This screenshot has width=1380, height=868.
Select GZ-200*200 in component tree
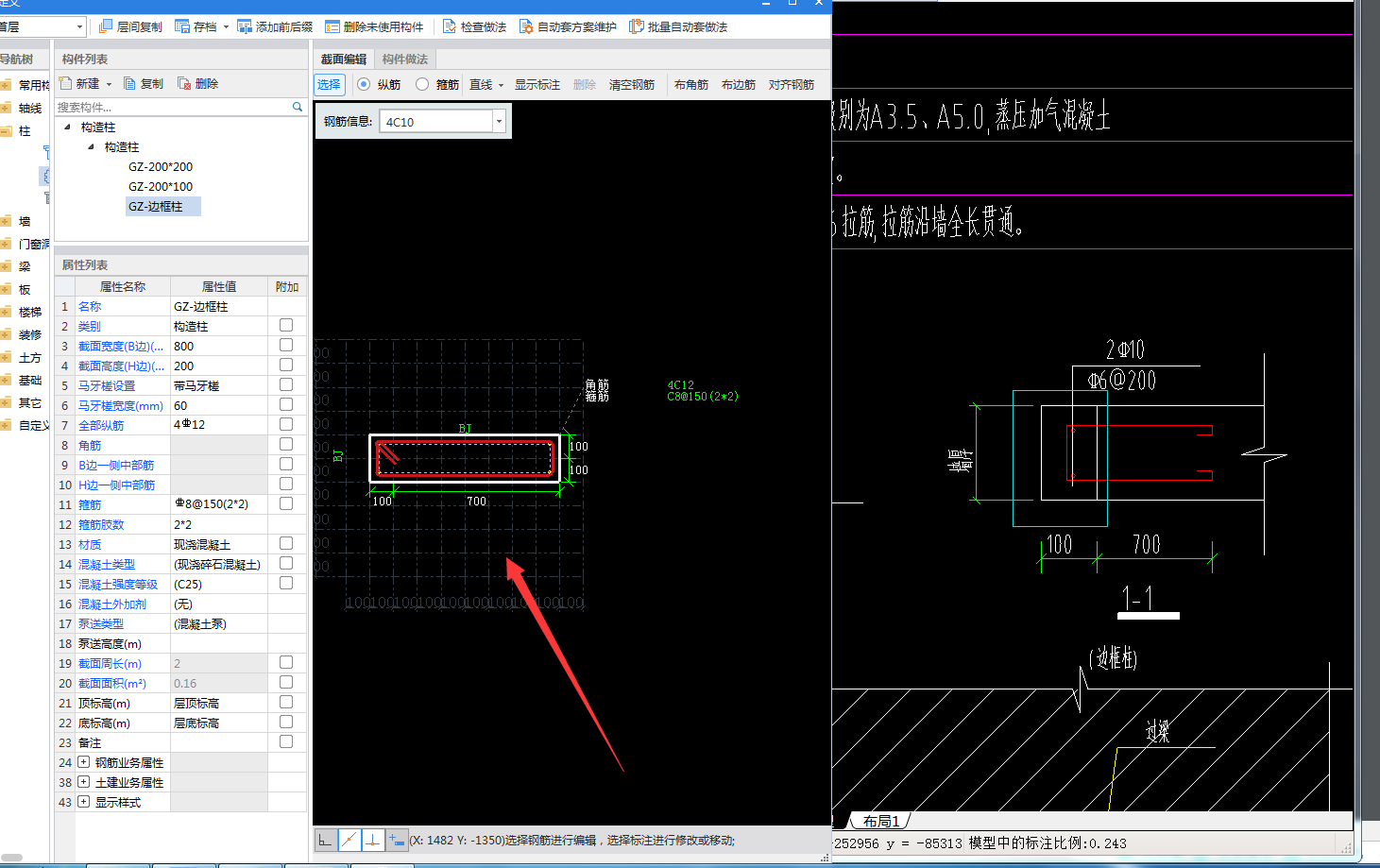click(x=161, y=166)
